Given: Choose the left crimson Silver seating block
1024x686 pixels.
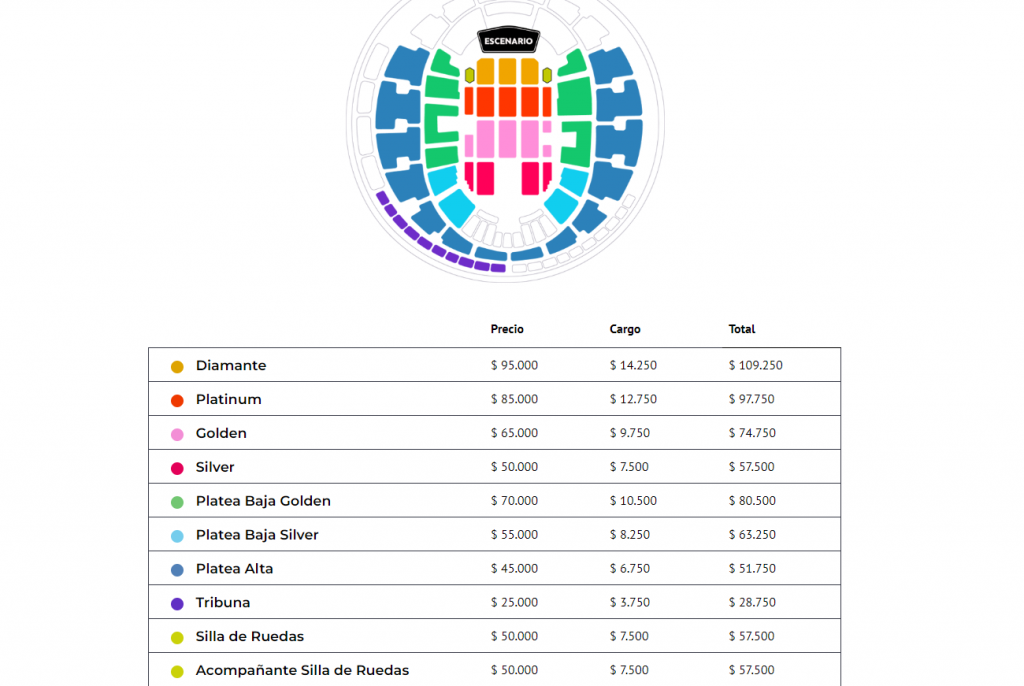Looking at the screenshot, I should [x=485, y=178].
